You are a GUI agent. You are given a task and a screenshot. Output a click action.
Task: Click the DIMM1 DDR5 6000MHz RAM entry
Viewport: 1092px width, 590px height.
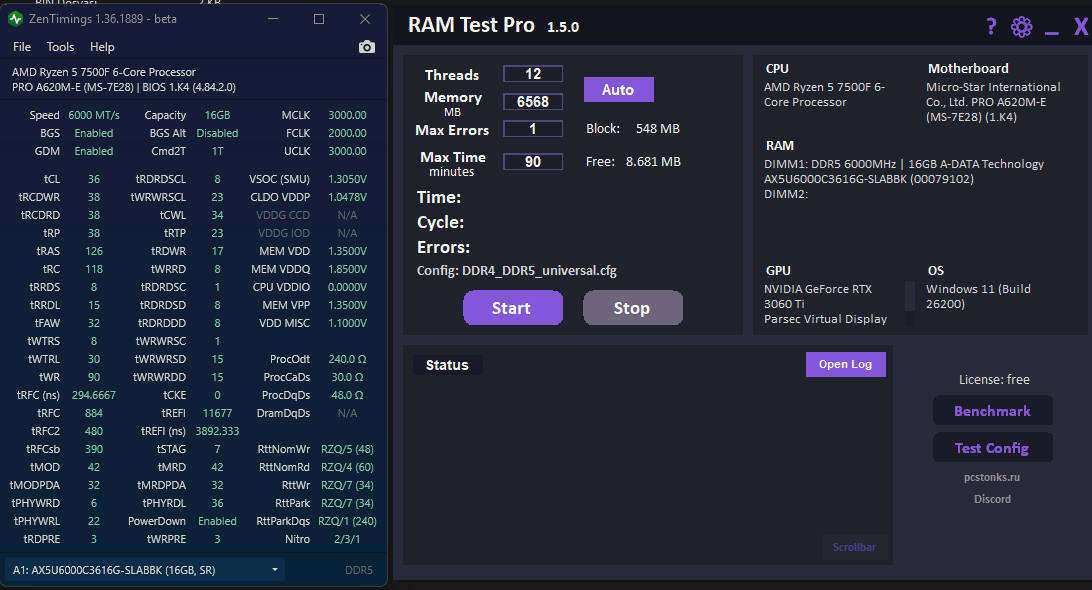pyautogui.click(x=904, y=171)
